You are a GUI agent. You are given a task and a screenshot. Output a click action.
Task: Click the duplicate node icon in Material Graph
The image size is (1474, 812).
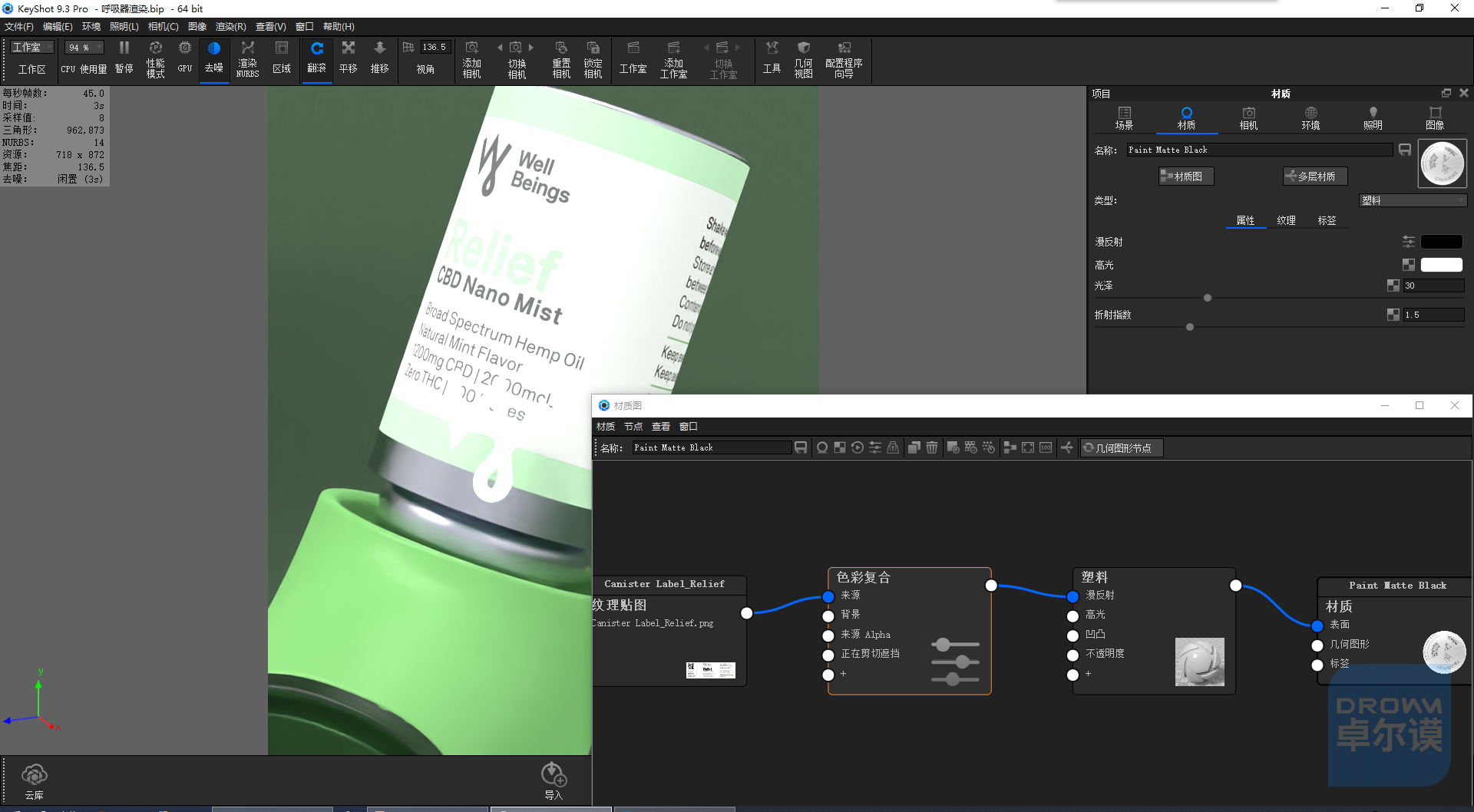click(x=914, y=447)
